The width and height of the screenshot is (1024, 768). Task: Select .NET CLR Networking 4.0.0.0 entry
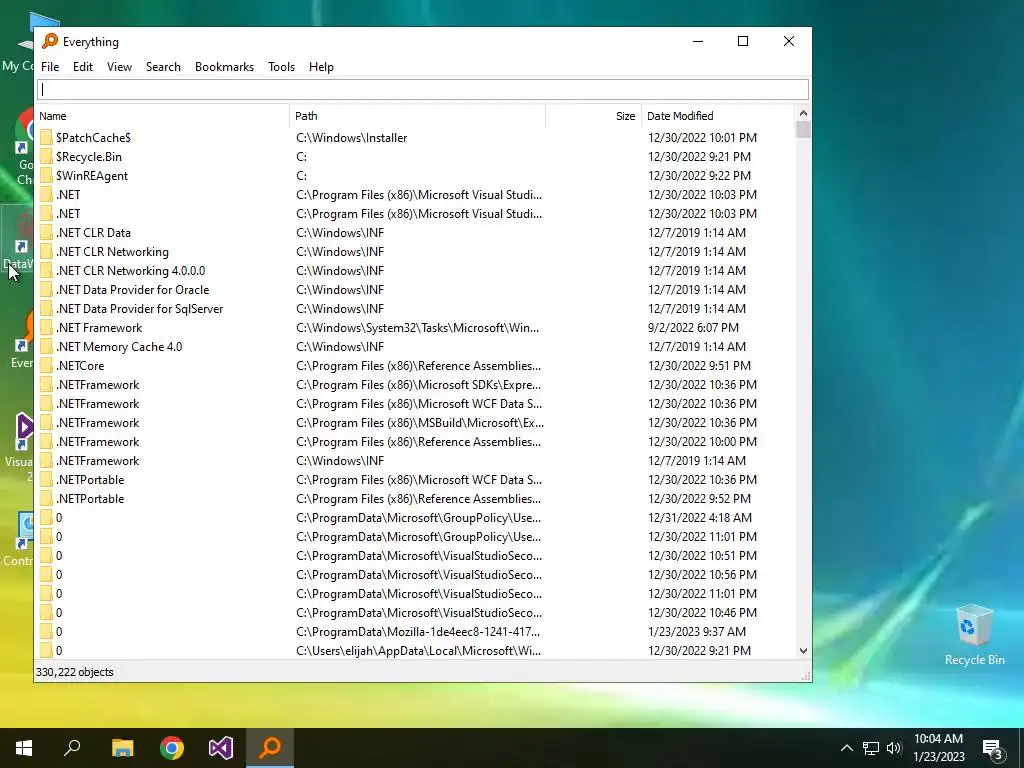131,270
